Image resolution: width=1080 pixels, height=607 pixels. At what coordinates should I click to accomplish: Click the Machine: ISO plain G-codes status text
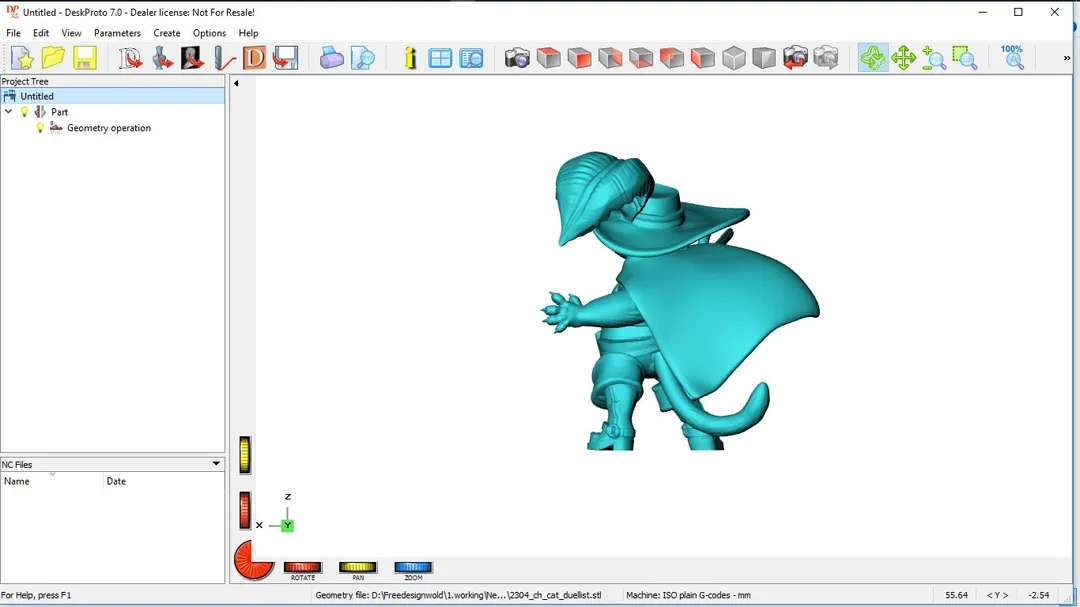(x=688, y=595)
